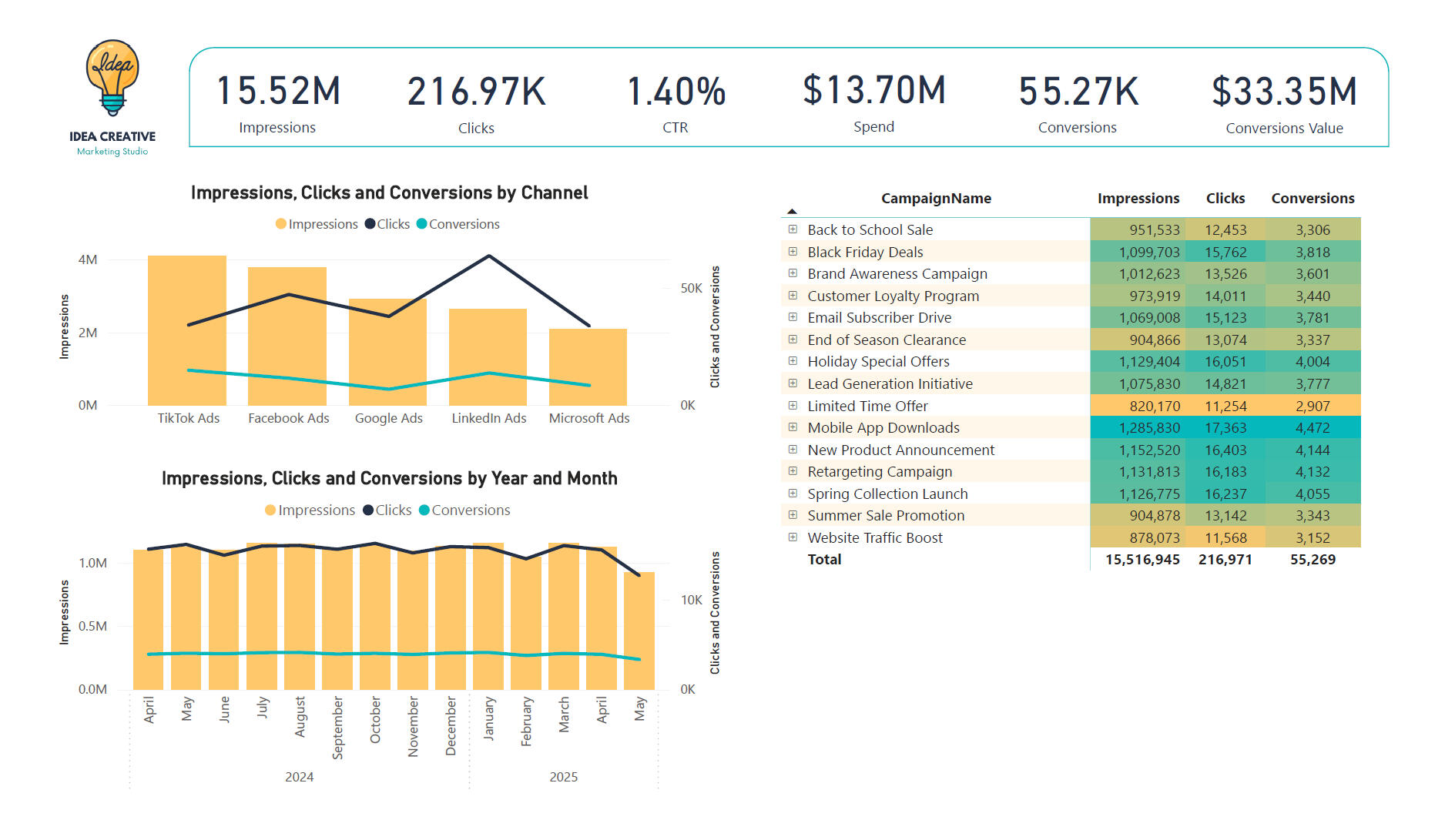This screenshot has width=1455, height=840.
Task: Click Clicks legend dot in channel chart
Action: tap(370, 224)
